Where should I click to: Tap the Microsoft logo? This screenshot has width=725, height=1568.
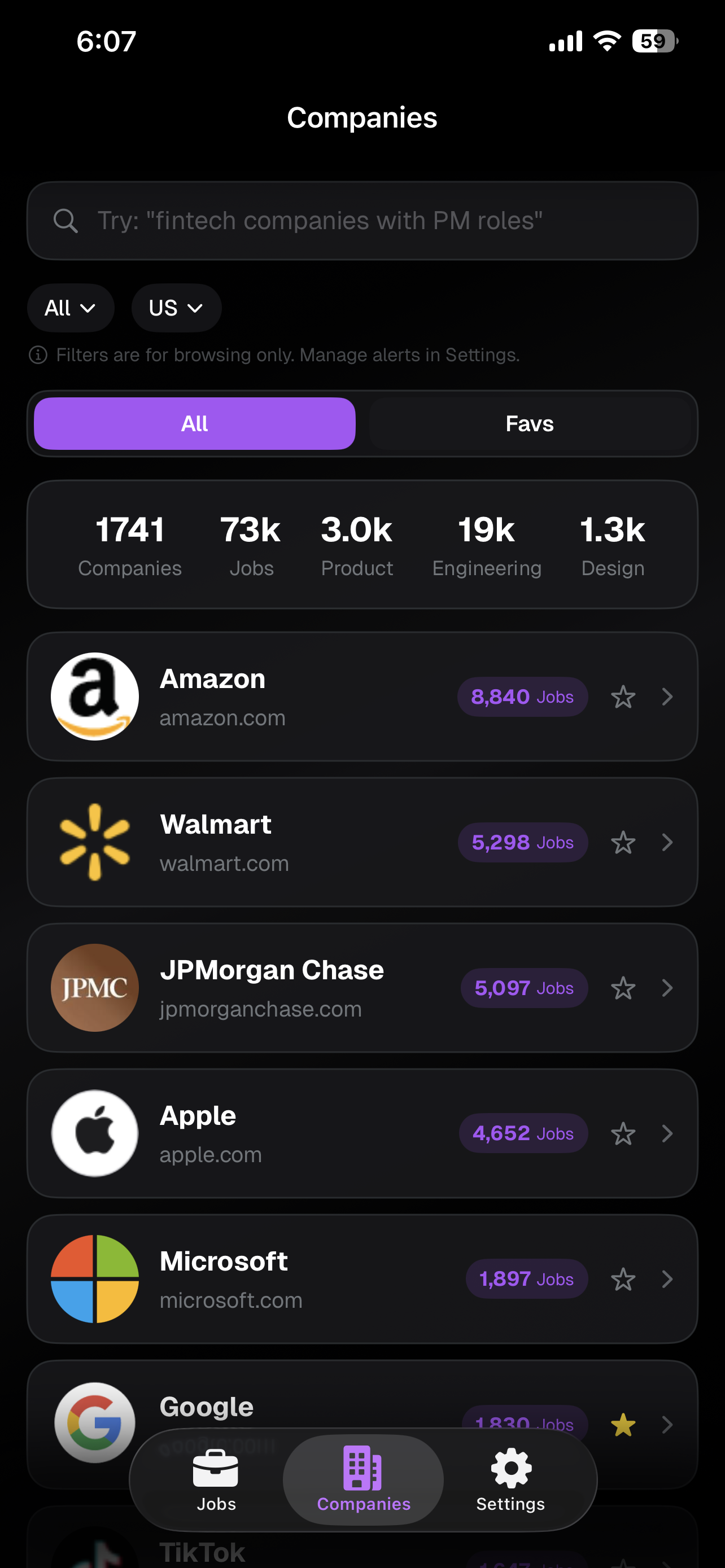click(x=95, y=1278)
